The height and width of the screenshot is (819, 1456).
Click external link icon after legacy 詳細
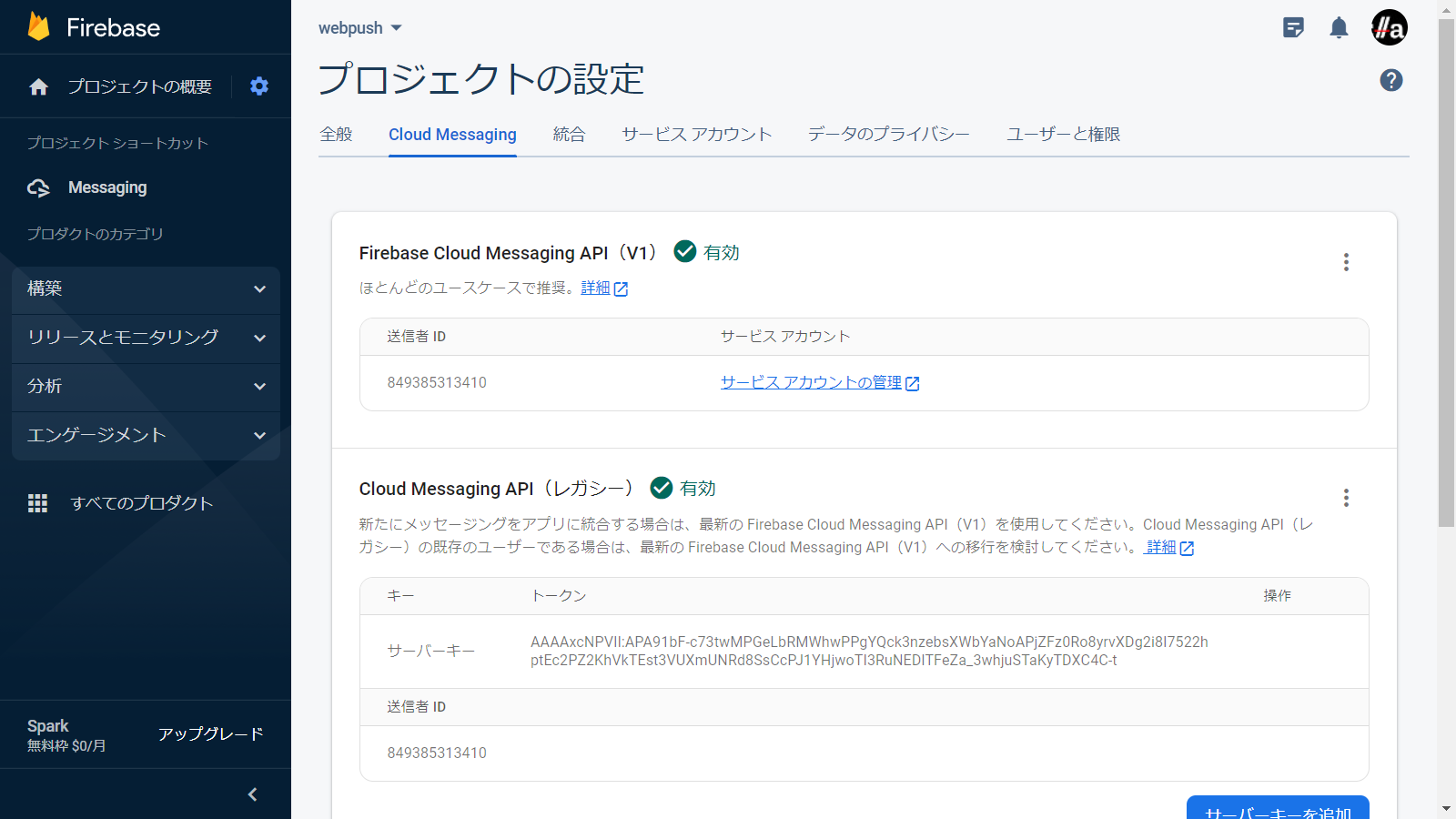click(1187, 549)
